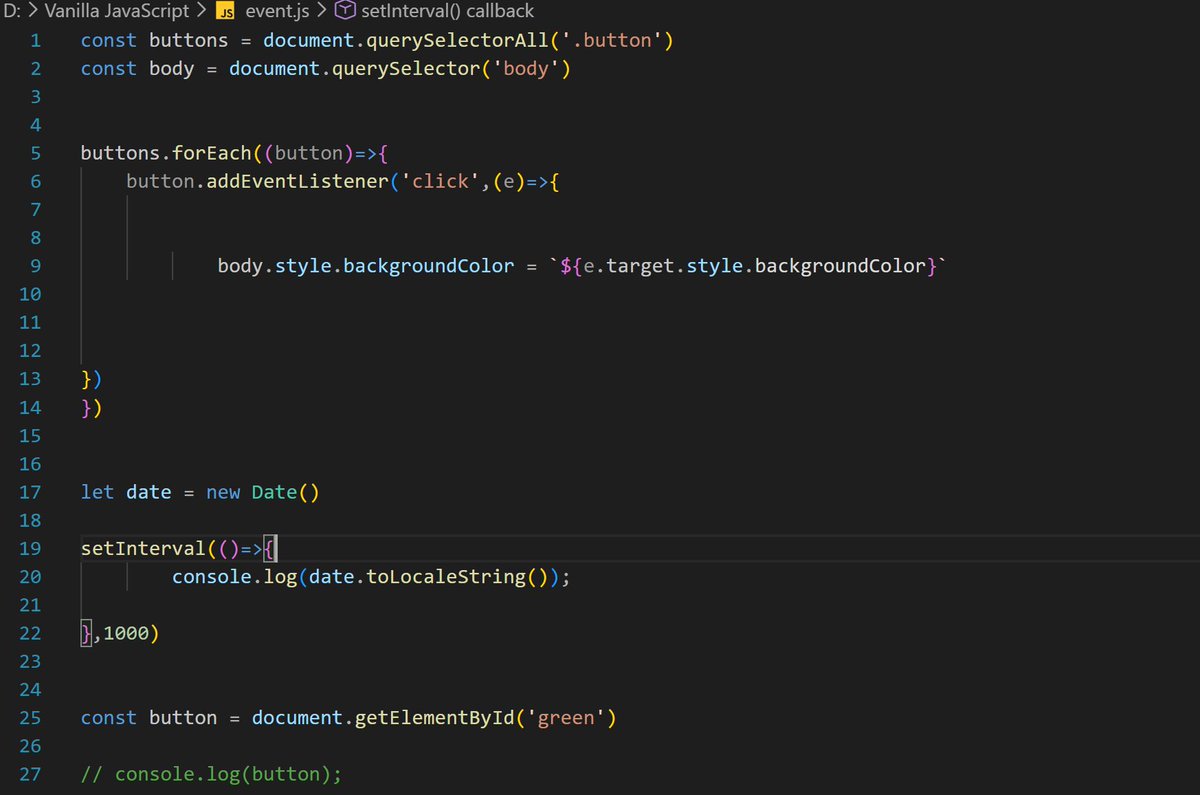
Task: Click line number 5 in gutter
Action: coord(36,154)
